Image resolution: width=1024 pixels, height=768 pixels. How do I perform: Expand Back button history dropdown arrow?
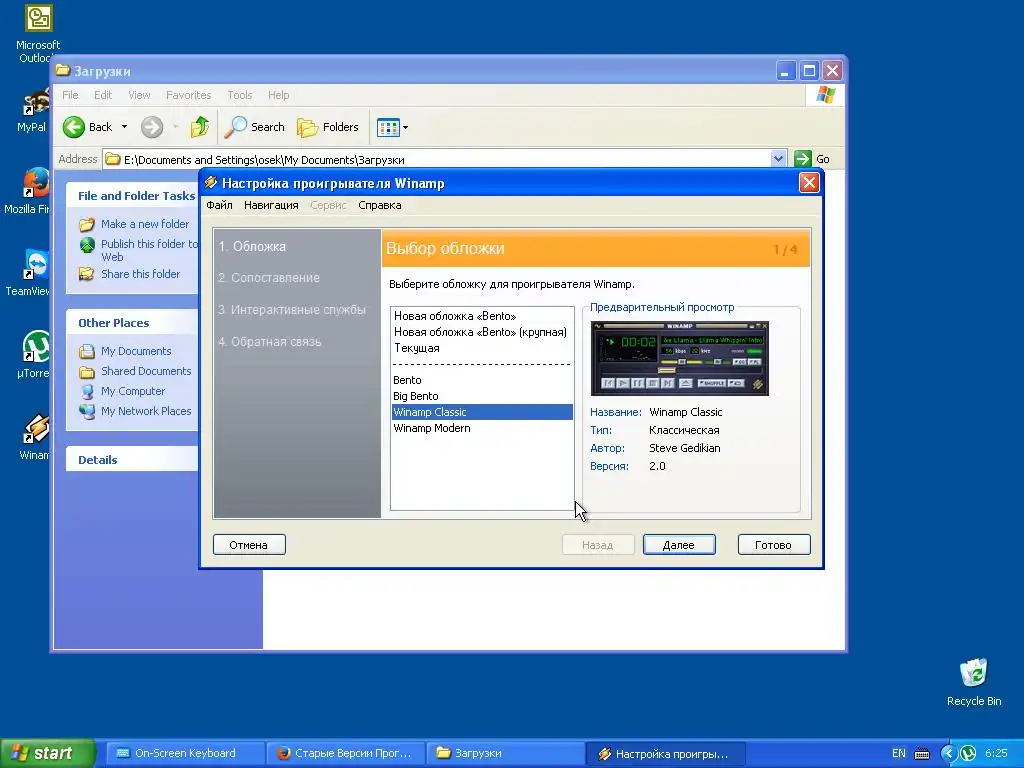(x=124, y=127)
